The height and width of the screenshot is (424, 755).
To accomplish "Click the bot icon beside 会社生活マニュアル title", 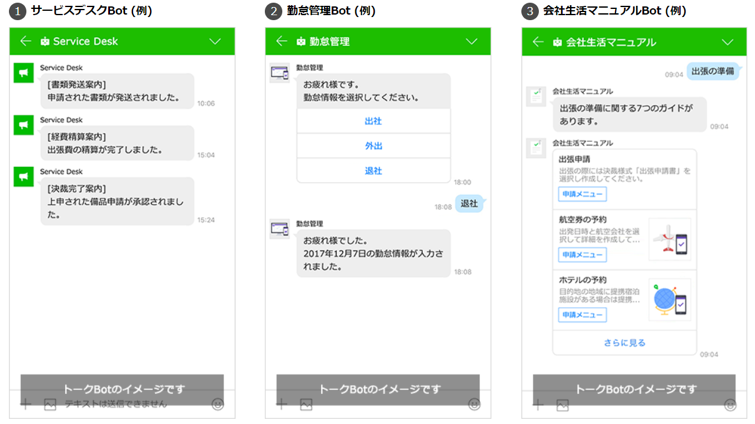I will point(557,42).
